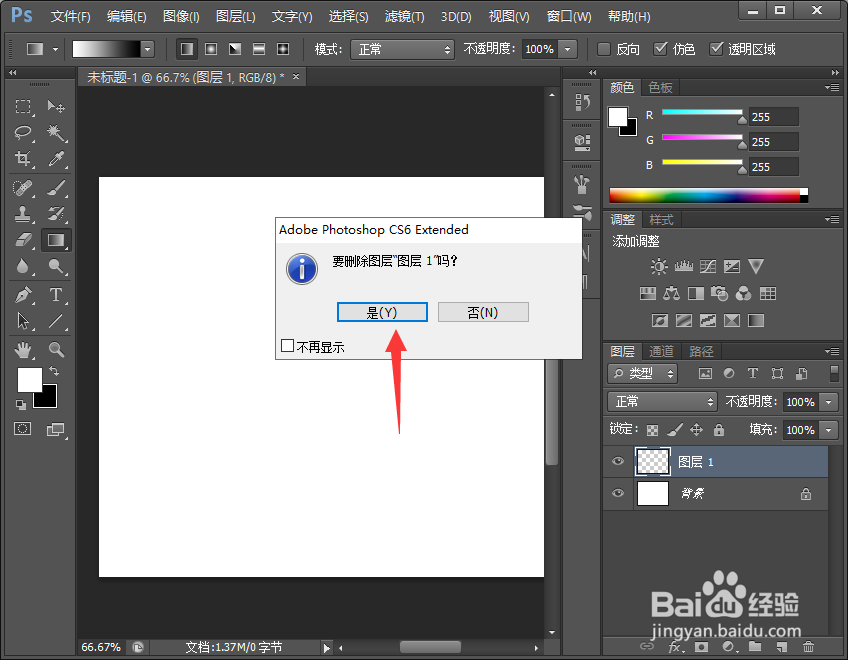Click 是(Y) to confirm deletion

point(382,312)
